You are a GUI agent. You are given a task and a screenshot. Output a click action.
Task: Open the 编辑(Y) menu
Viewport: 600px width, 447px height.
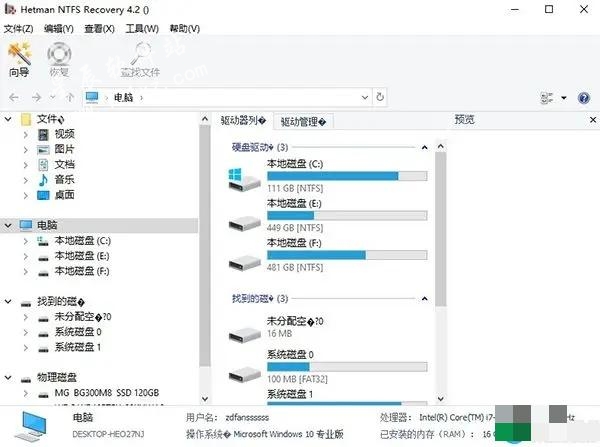coord(59,29)
